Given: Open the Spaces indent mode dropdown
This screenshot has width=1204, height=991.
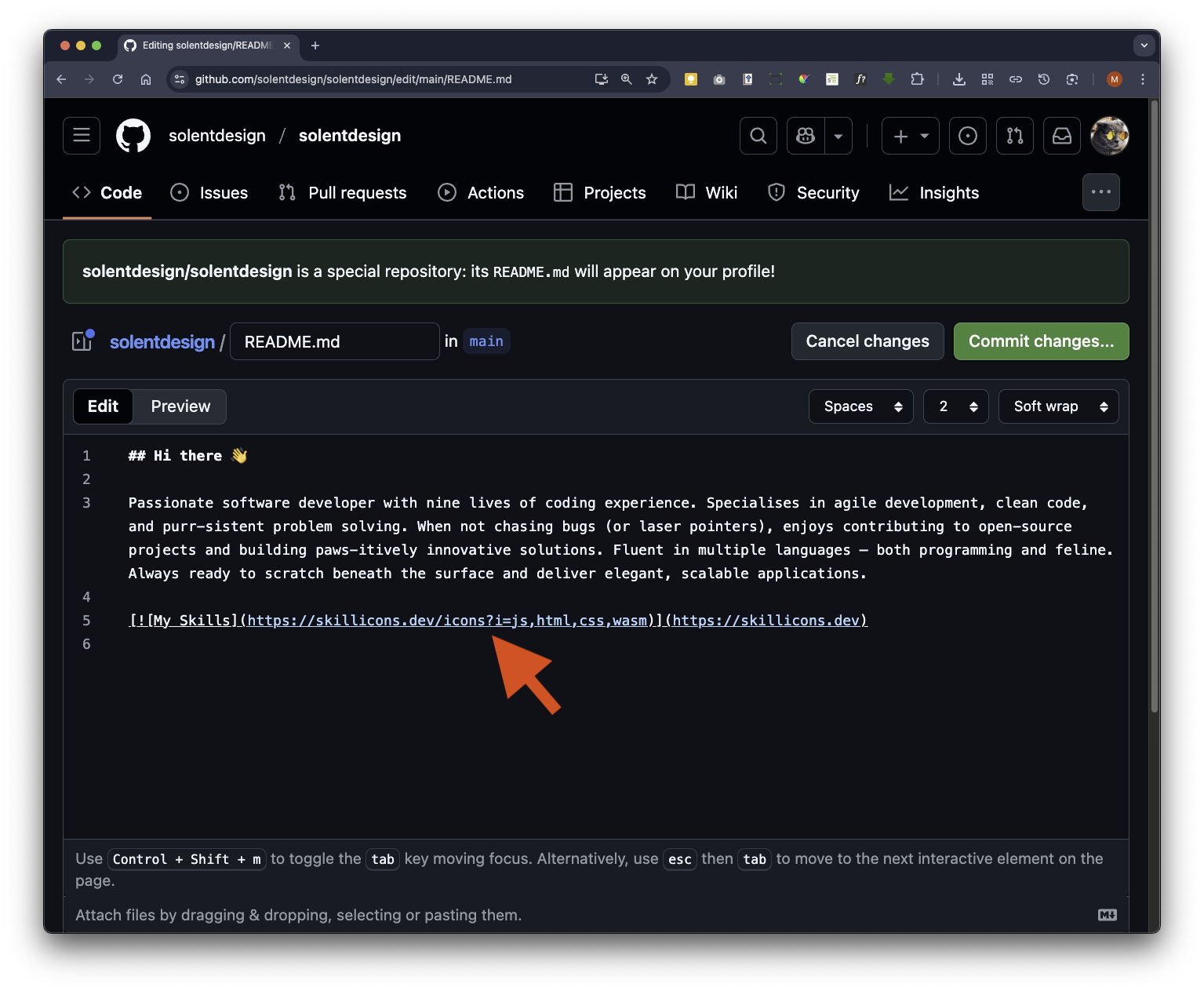Looking at the screenshot, I should (860, 406).
